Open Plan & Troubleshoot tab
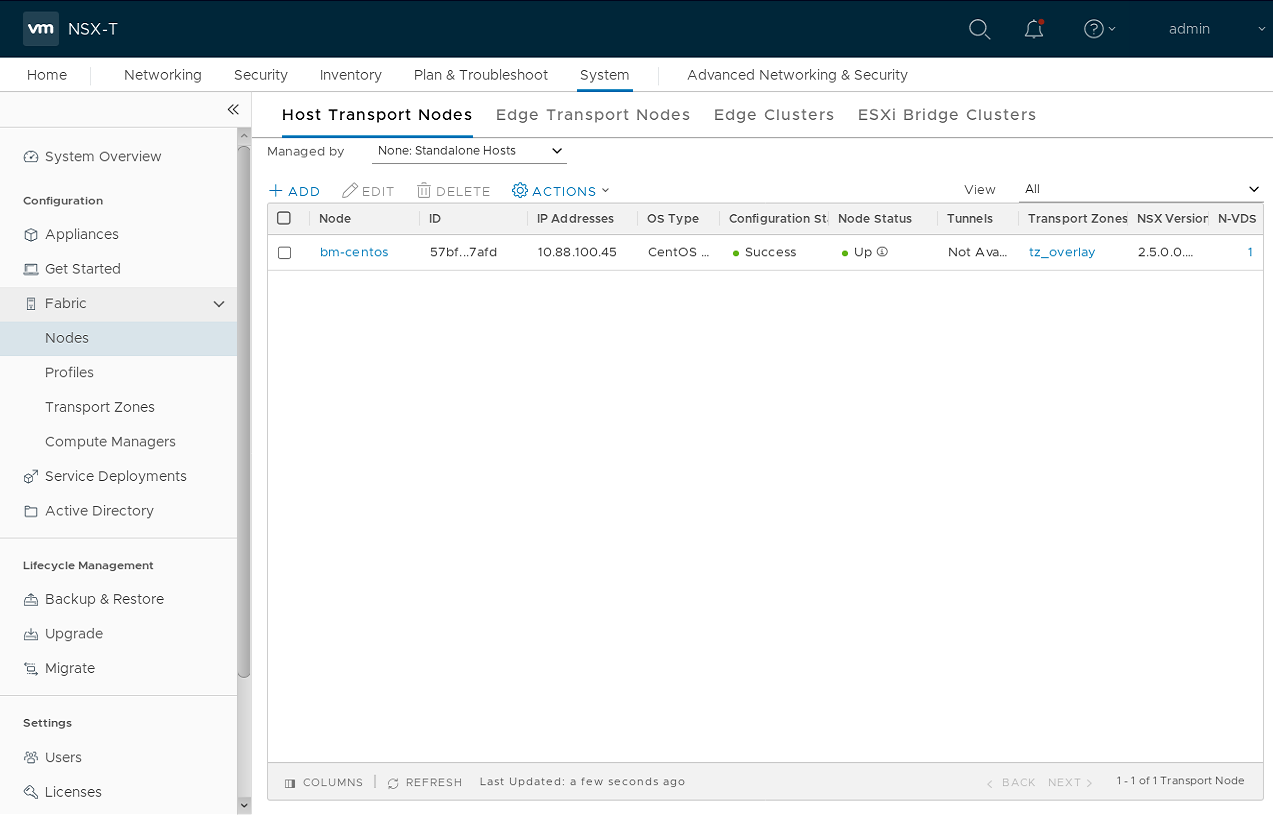The image size is (1273, 815). pos(481,75)
